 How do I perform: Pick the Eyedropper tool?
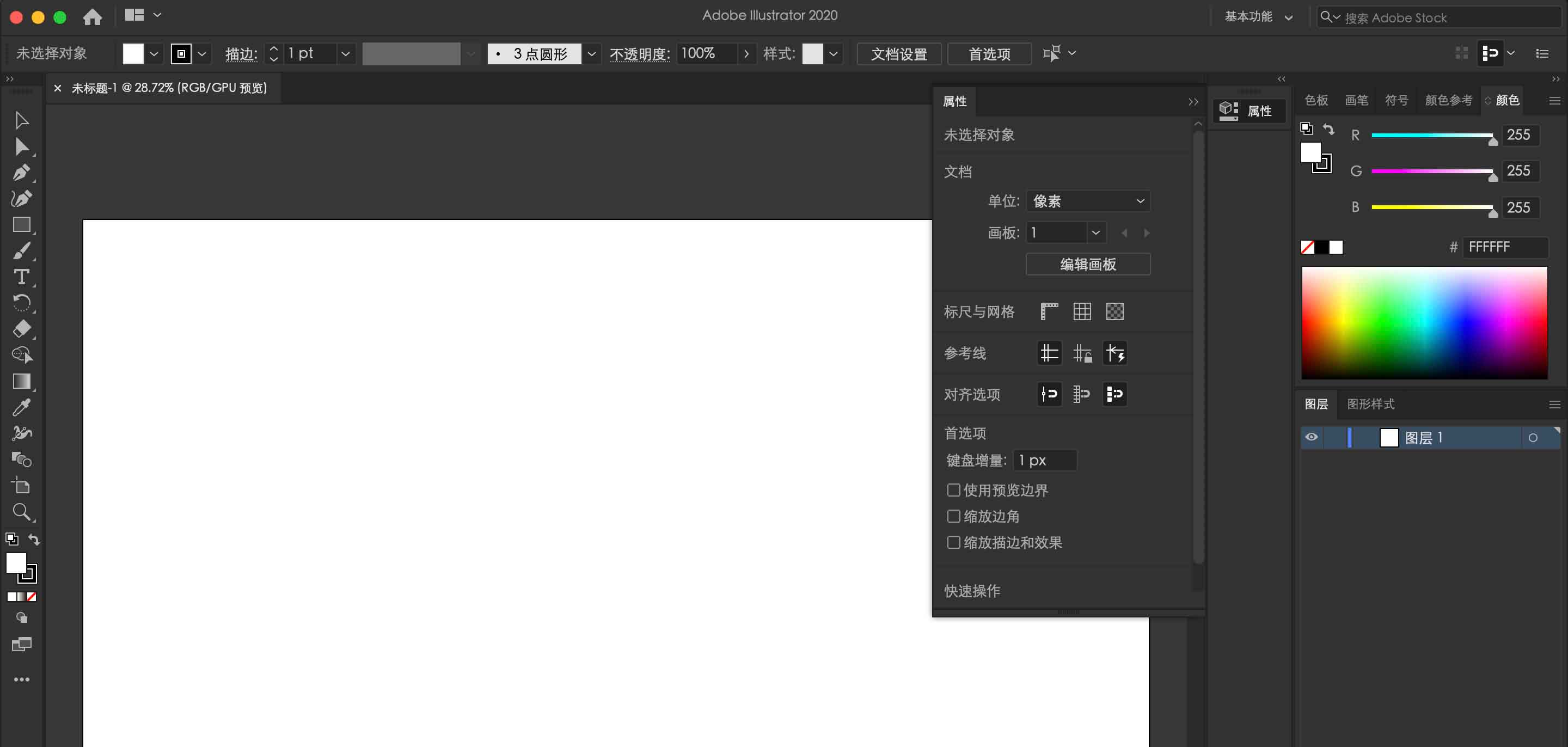(x=21, y=407)
